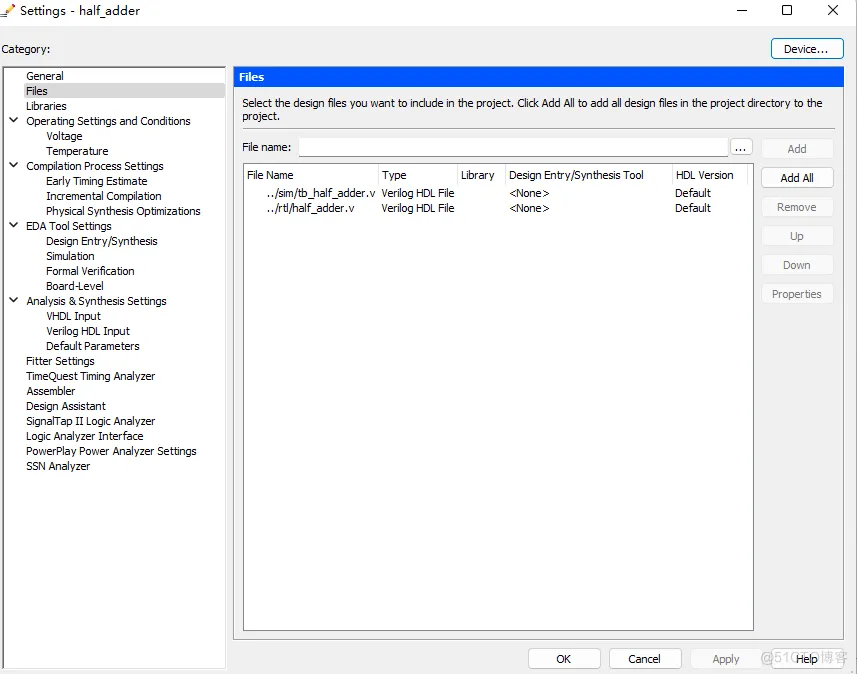Image resolution: width=857 pixels, height=674 pixels.
Task: Focus the File name input field
Action: click(x=513, y=148)
